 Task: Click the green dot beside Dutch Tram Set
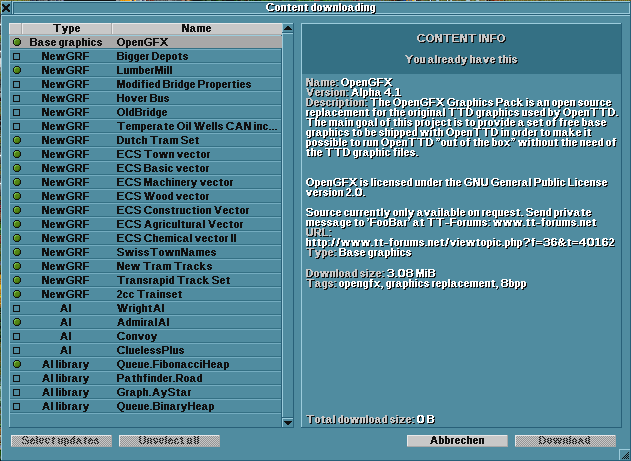[x=17, y=140]
